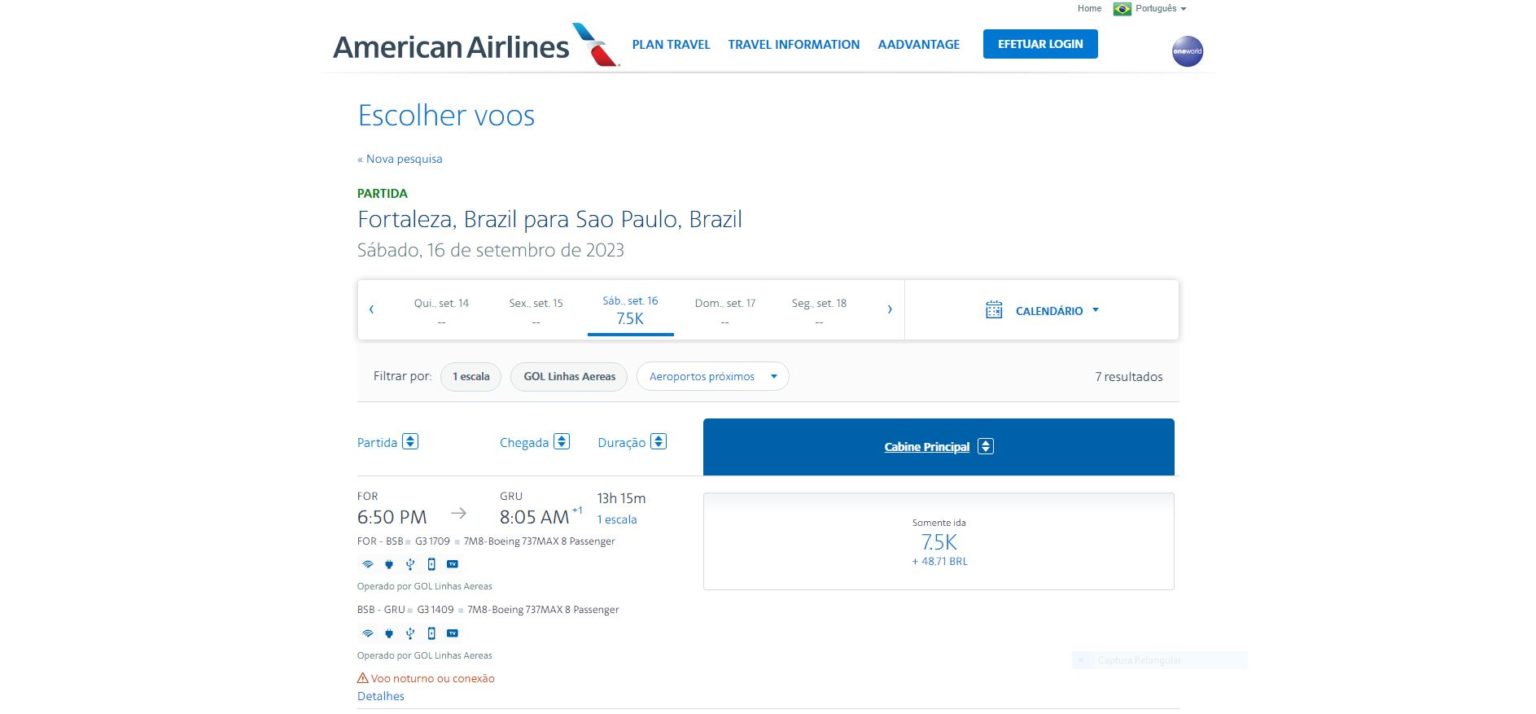Select the mobile device icon for BSB-GRU segment
Viewport: 1536px width, 714px height.
coord(431,633)
